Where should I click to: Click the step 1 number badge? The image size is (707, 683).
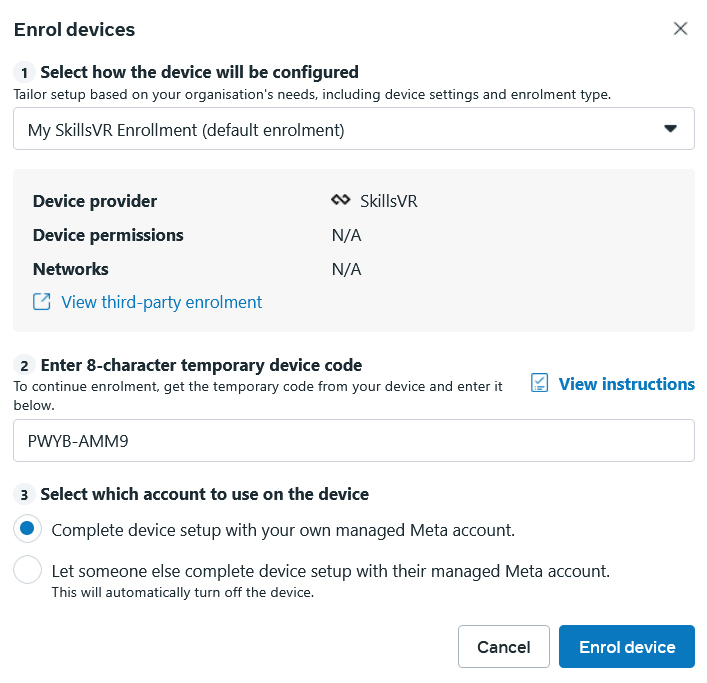(24, 72)
